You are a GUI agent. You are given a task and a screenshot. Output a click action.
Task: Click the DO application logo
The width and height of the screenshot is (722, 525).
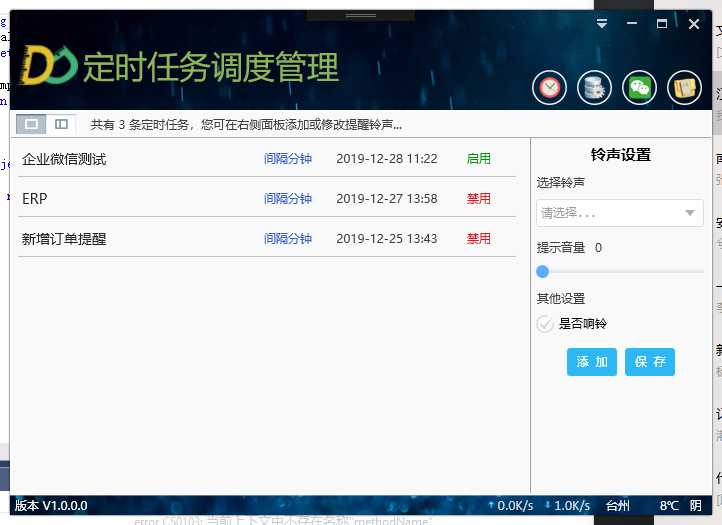(x=50, y=65)
